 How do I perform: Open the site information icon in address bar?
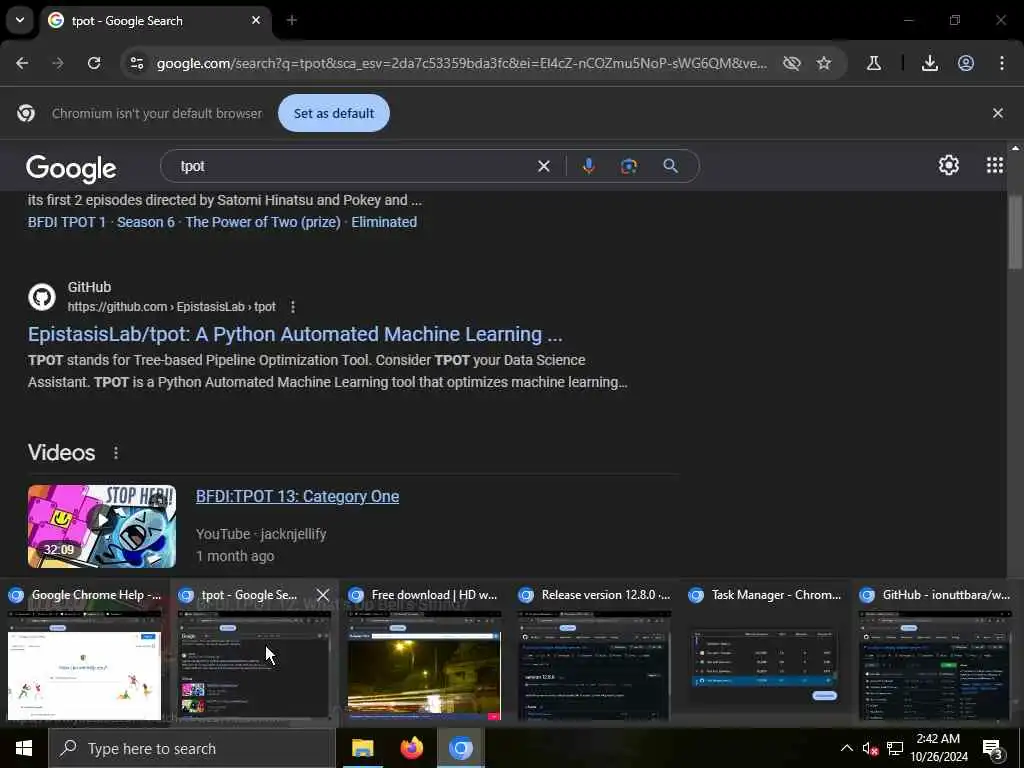click(136, 63)
